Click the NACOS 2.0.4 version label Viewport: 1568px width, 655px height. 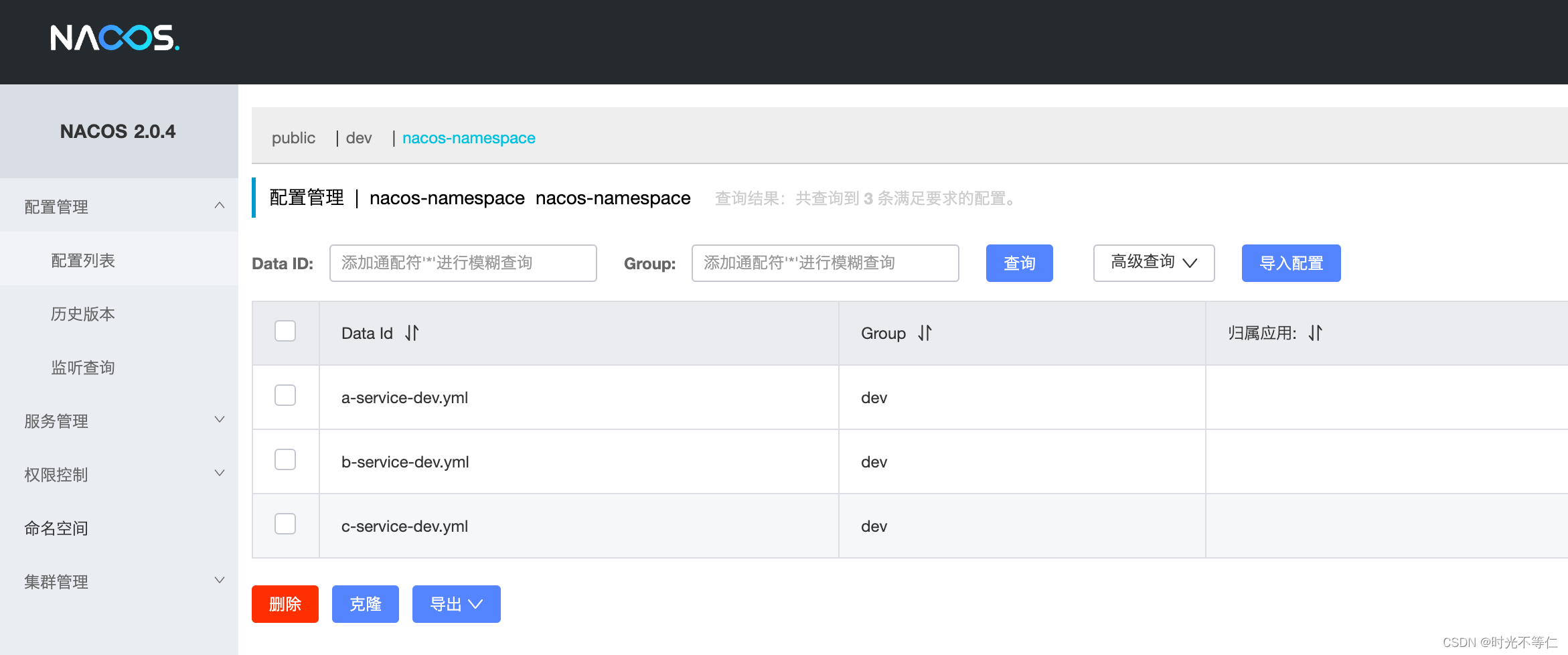pyautogui.click(x=118, y=131)
